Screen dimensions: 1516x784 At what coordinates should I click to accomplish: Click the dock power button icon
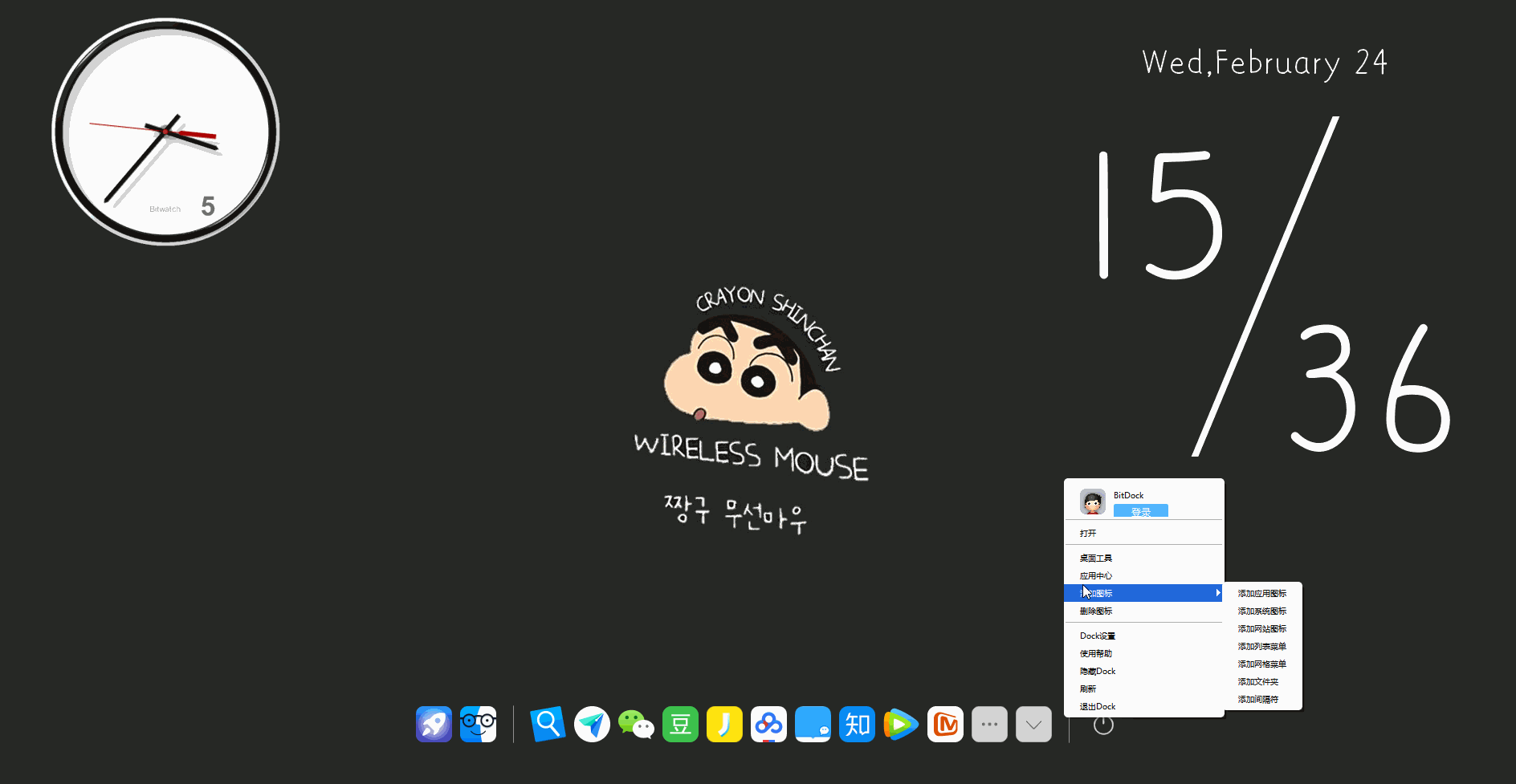click(x=1103, y=725)
